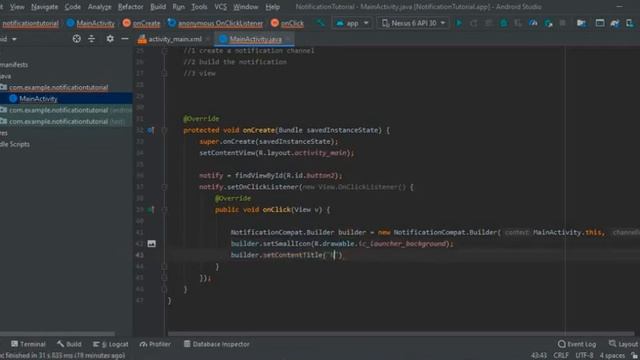This screenshot has height=360, width=640.
Task: Click the override gutter icon beside onCreate
Action: [x=151, y=130]
